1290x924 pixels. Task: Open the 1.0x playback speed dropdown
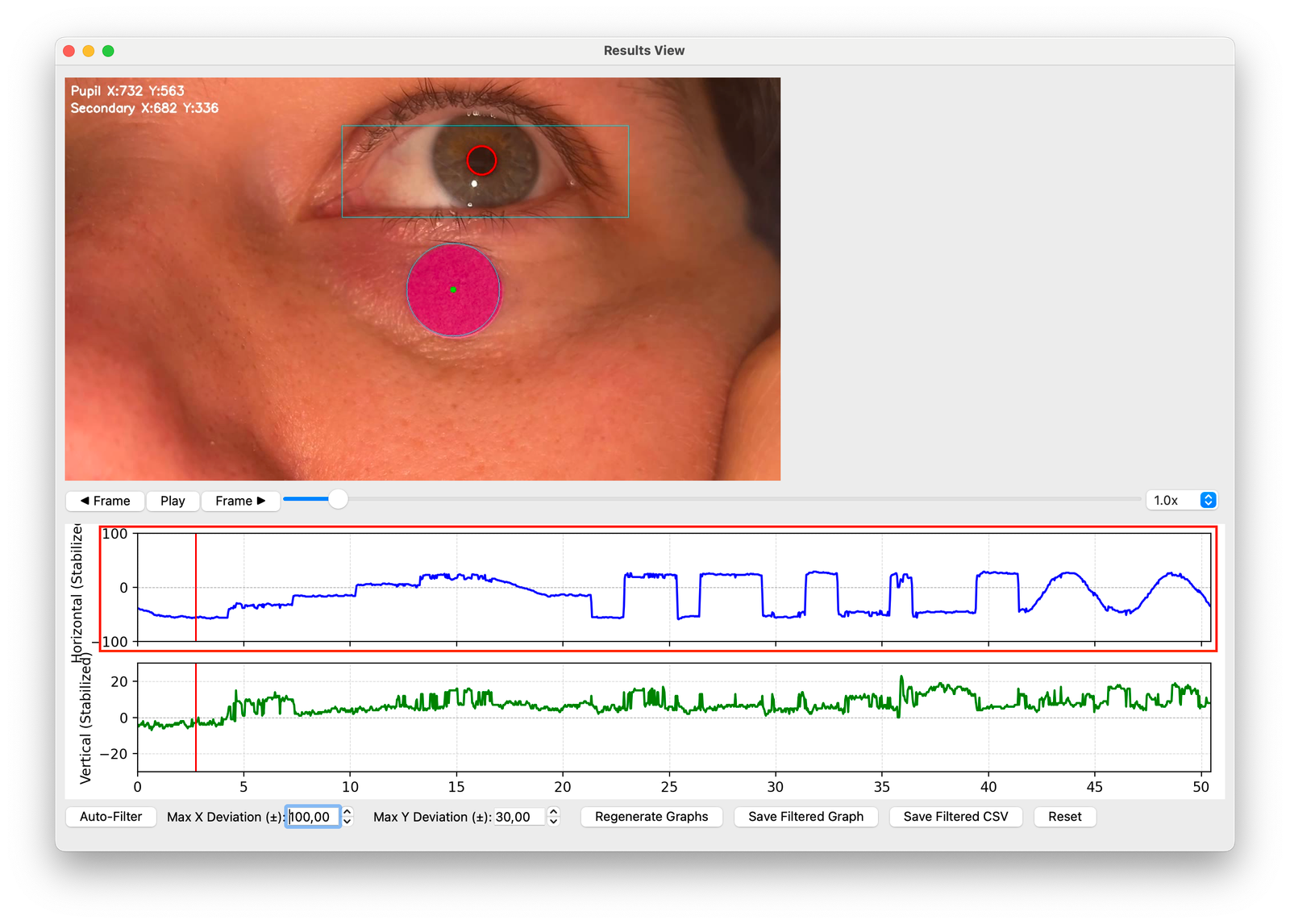point(1180,500)
